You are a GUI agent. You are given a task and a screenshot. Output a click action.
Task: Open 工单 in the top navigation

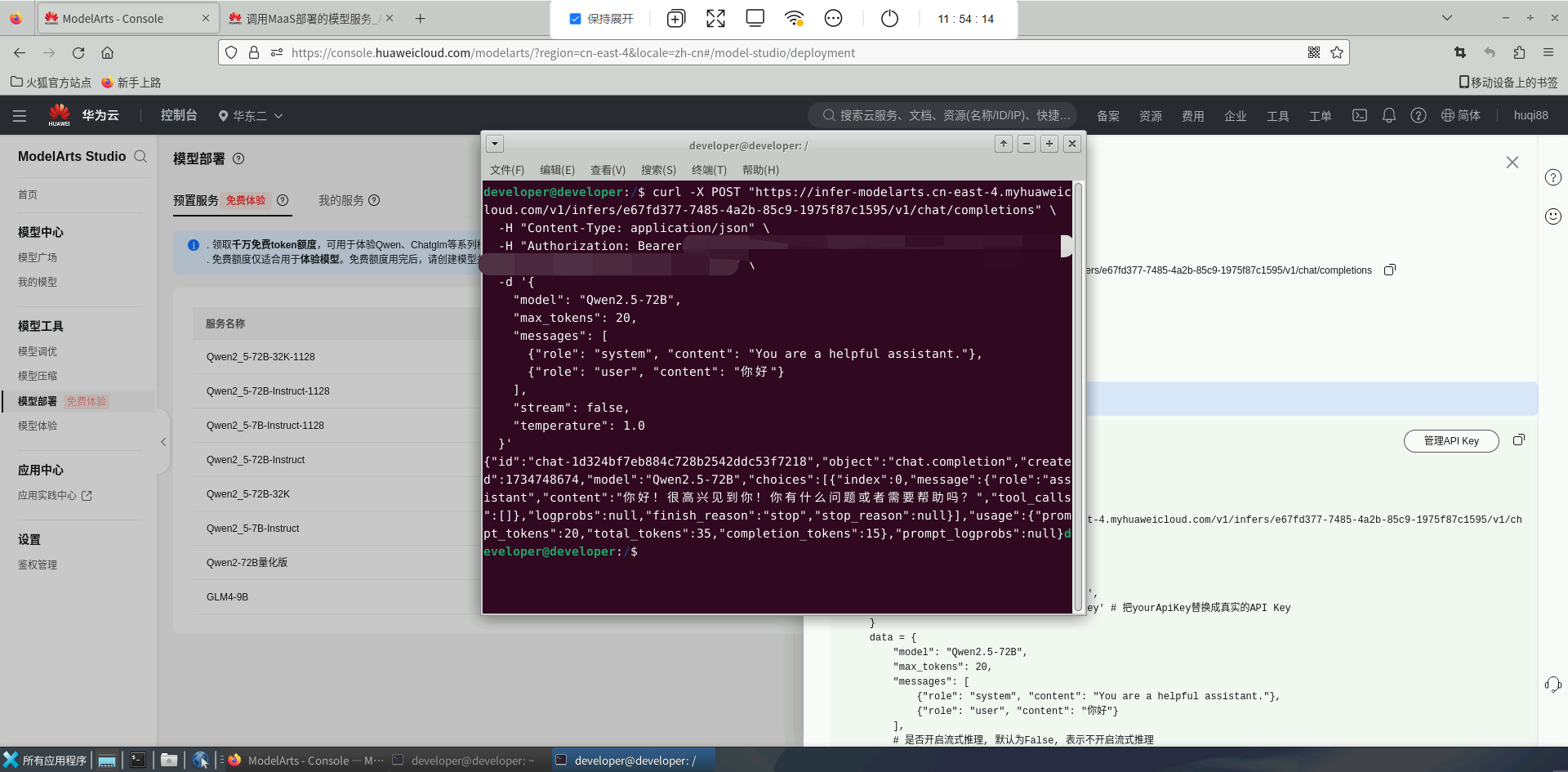(x=1321, y=116)
